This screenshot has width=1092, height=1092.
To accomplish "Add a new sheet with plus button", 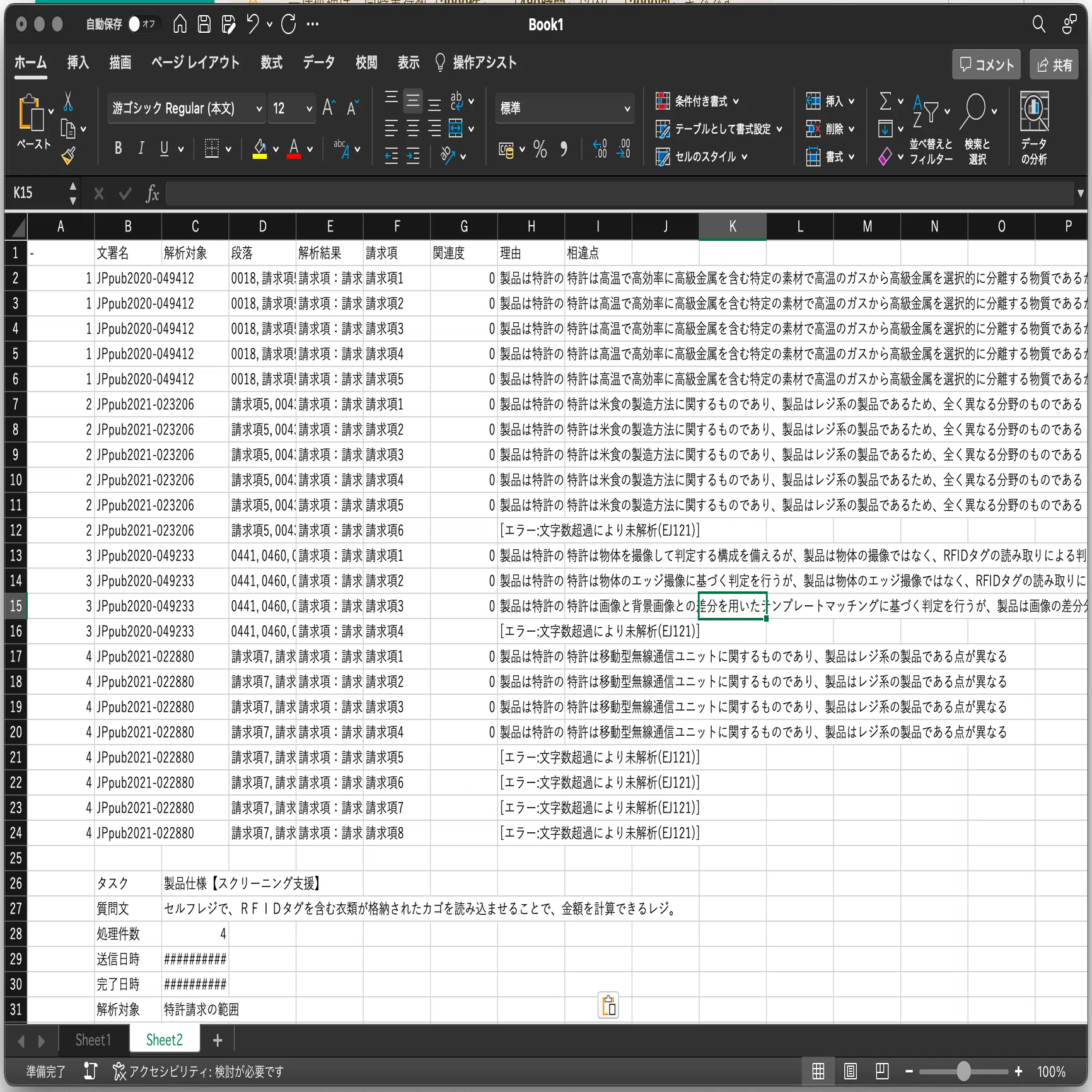I will coord(218,1040).
